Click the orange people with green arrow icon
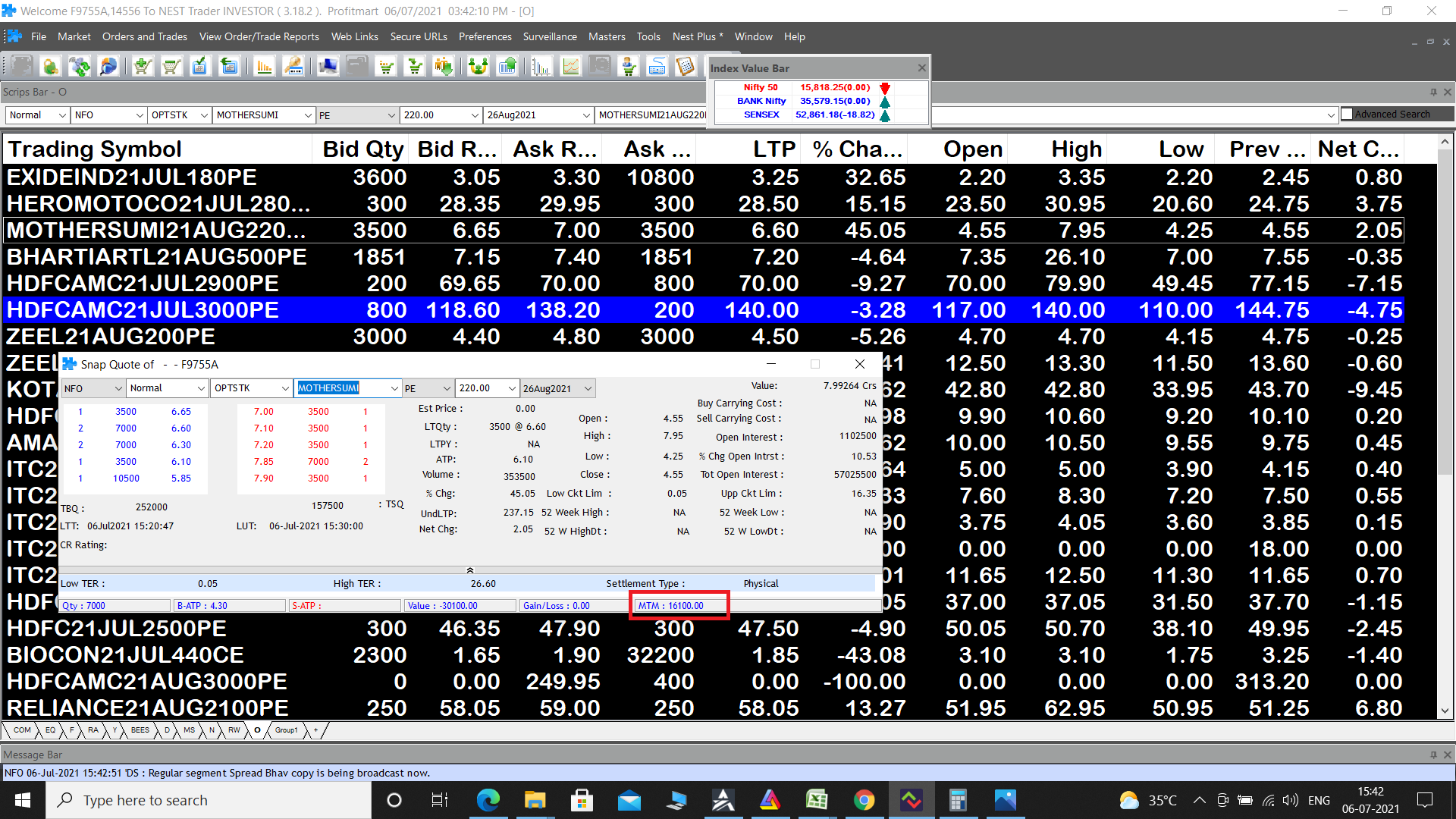The image size is (1456, 819). (444, 67)
